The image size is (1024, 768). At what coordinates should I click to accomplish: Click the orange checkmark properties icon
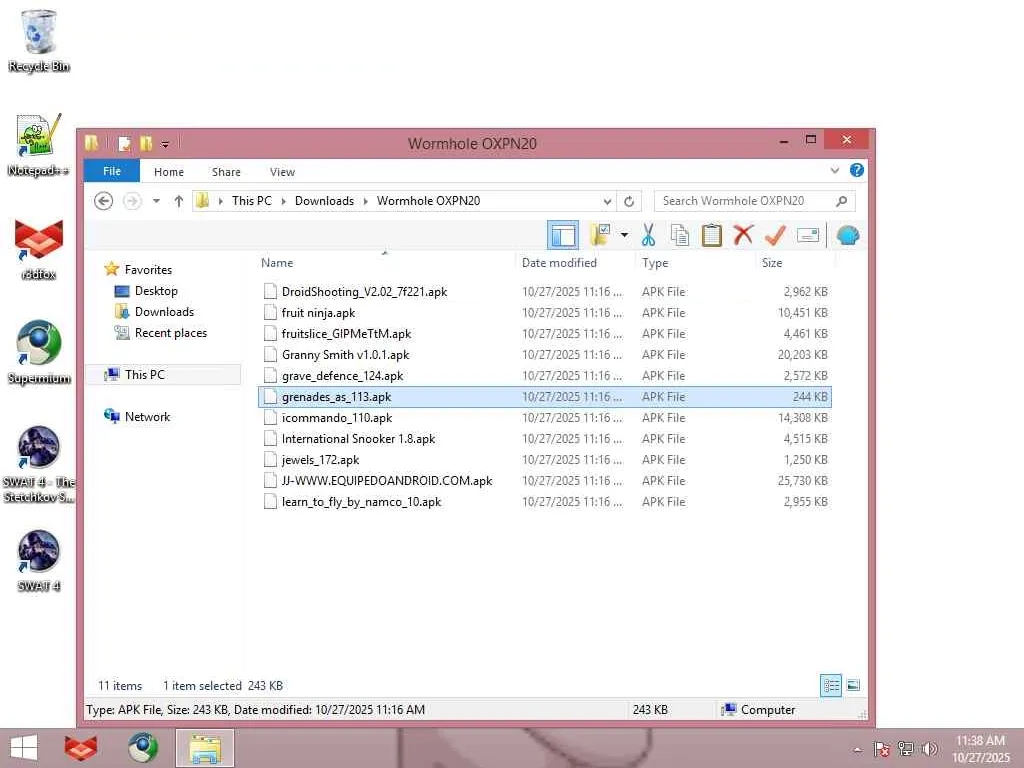775,235
